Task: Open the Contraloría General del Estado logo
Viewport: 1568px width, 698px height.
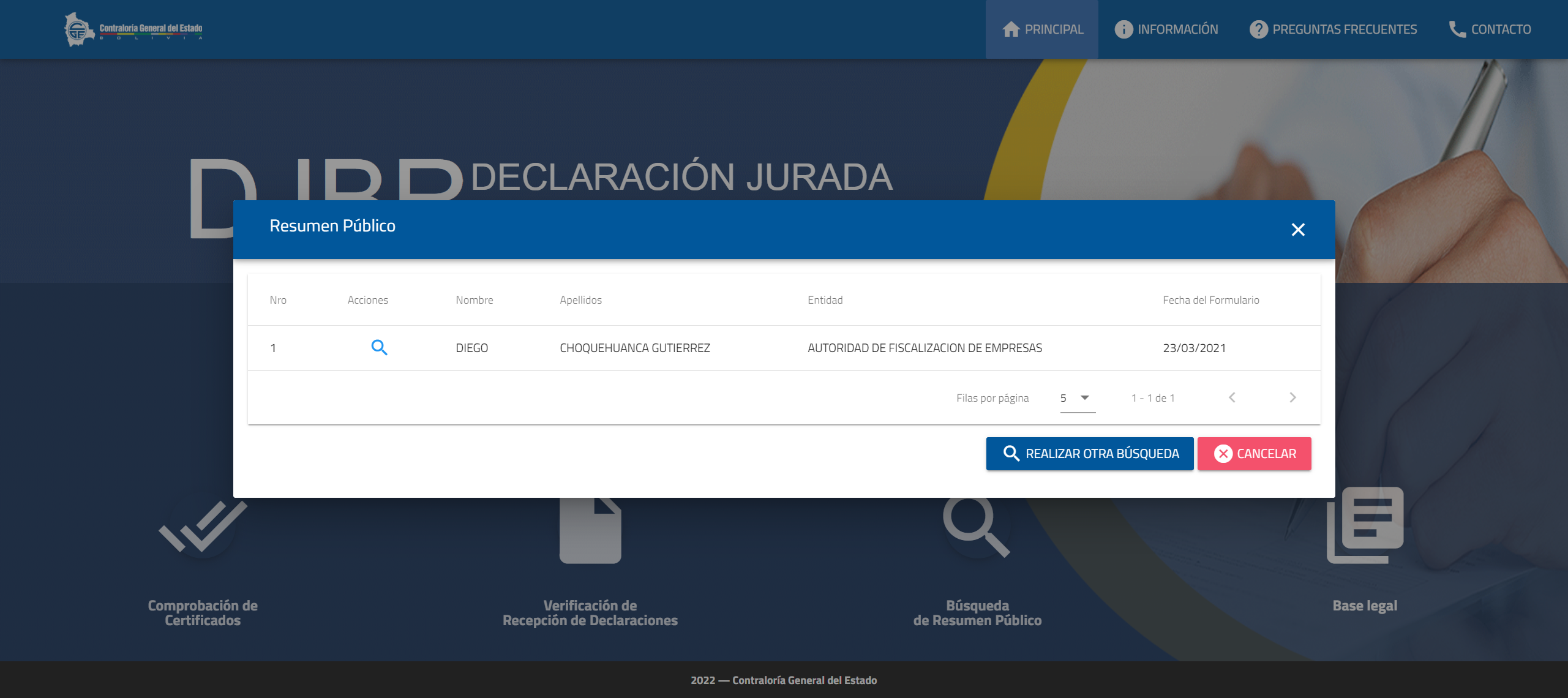Action: (x=133, y=29)
